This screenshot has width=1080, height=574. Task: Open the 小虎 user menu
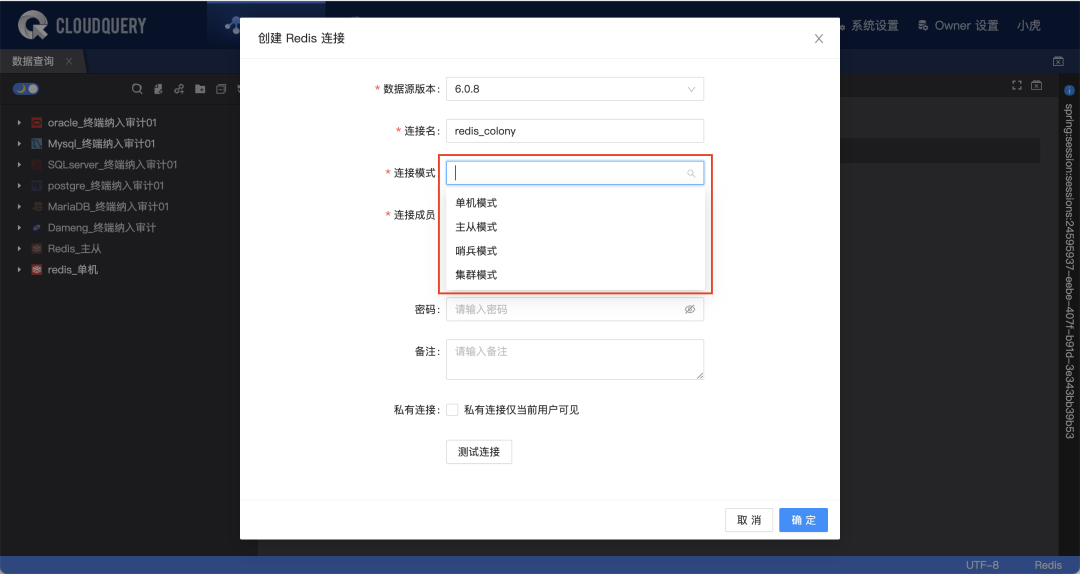click(x=1028, y=26)
